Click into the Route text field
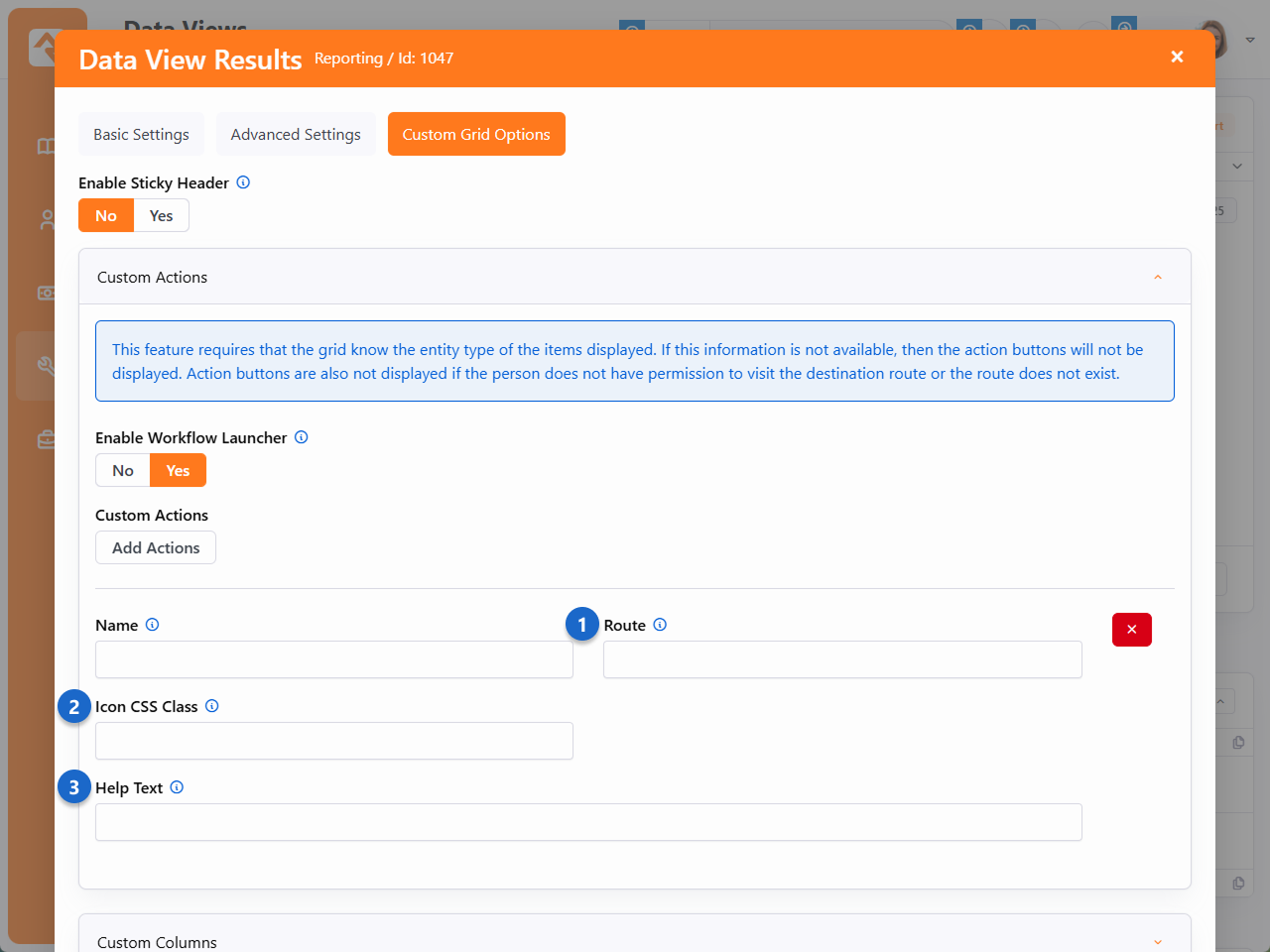The width and height of the screenshot is (1270, 952). (x=842, y=660)
